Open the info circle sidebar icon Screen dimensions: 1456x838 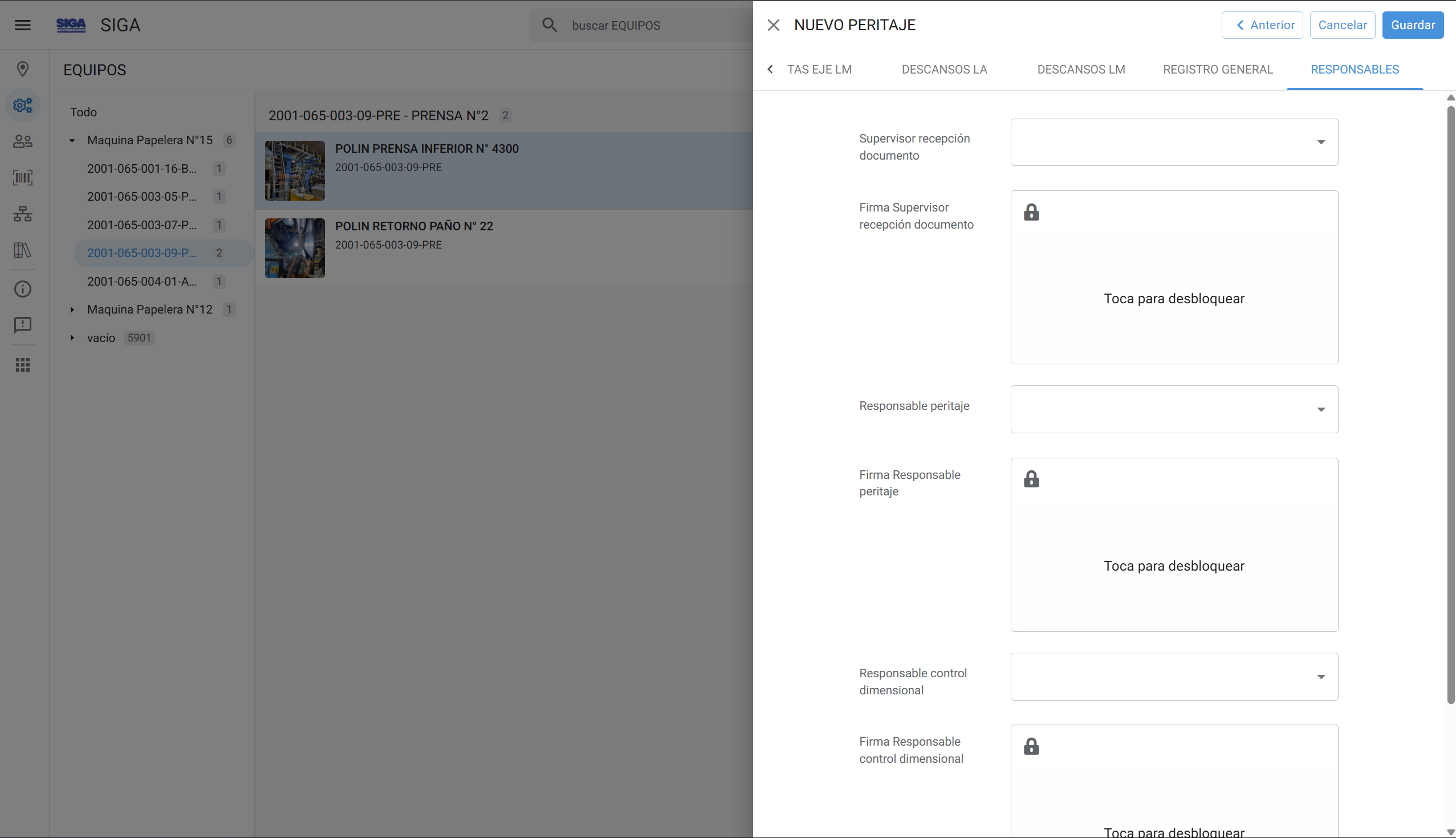point(23,289)
